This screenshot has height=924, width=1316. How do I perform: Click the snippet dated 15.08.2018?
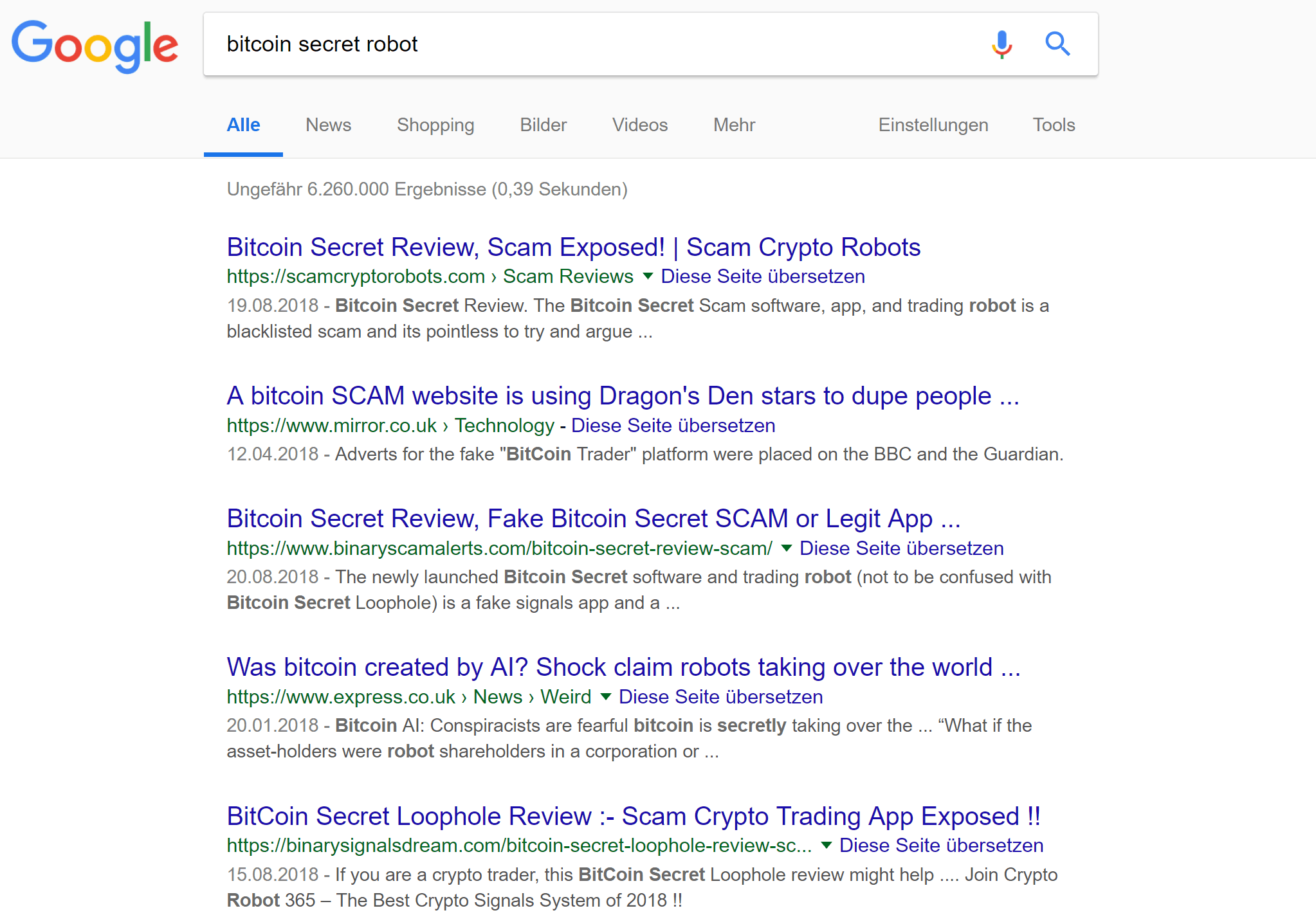coord(642,887)
